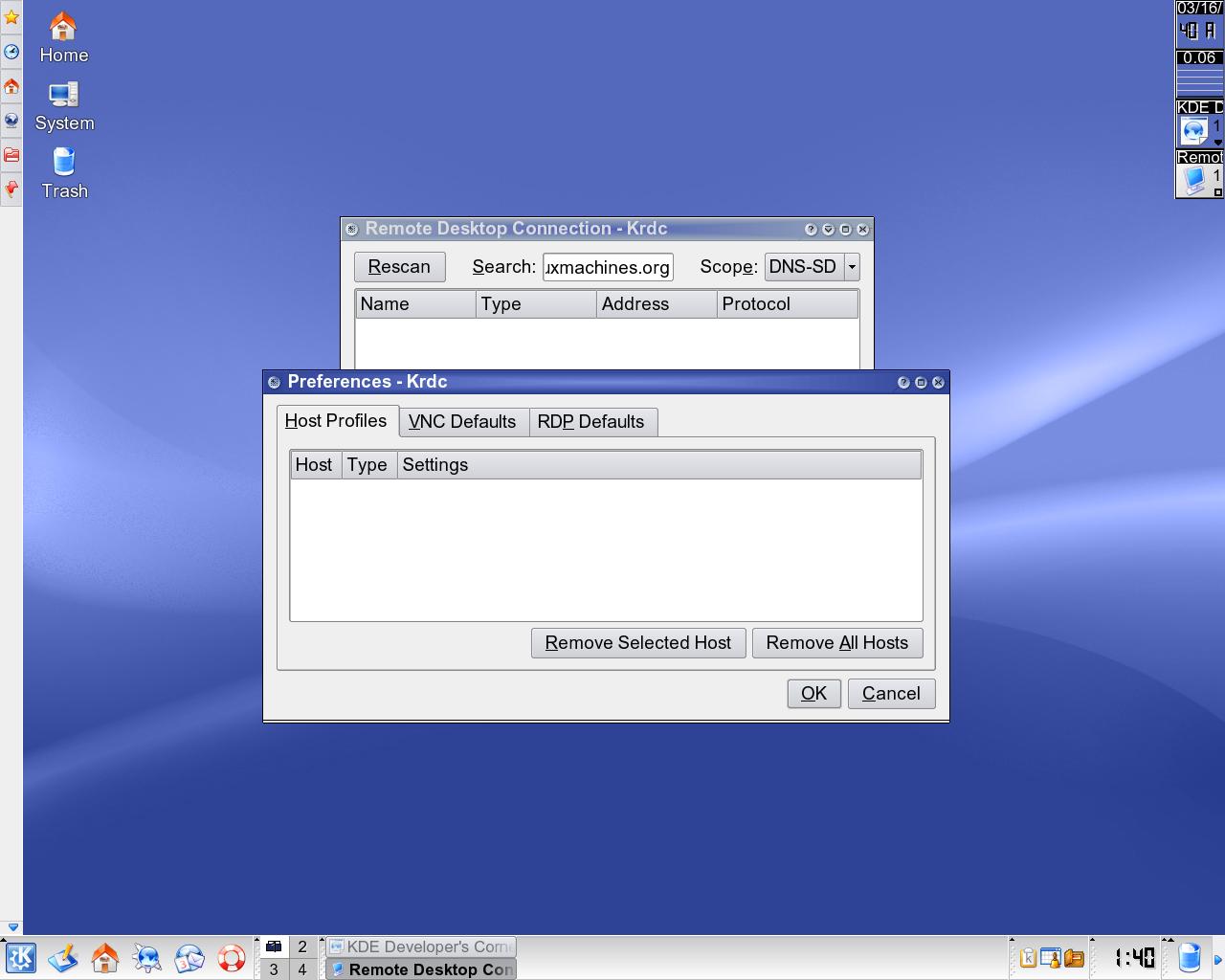Viewport: 1225px width, 980px height.
Task: Sort by Protocol column in the Krdc window
Action: [788, 304]
